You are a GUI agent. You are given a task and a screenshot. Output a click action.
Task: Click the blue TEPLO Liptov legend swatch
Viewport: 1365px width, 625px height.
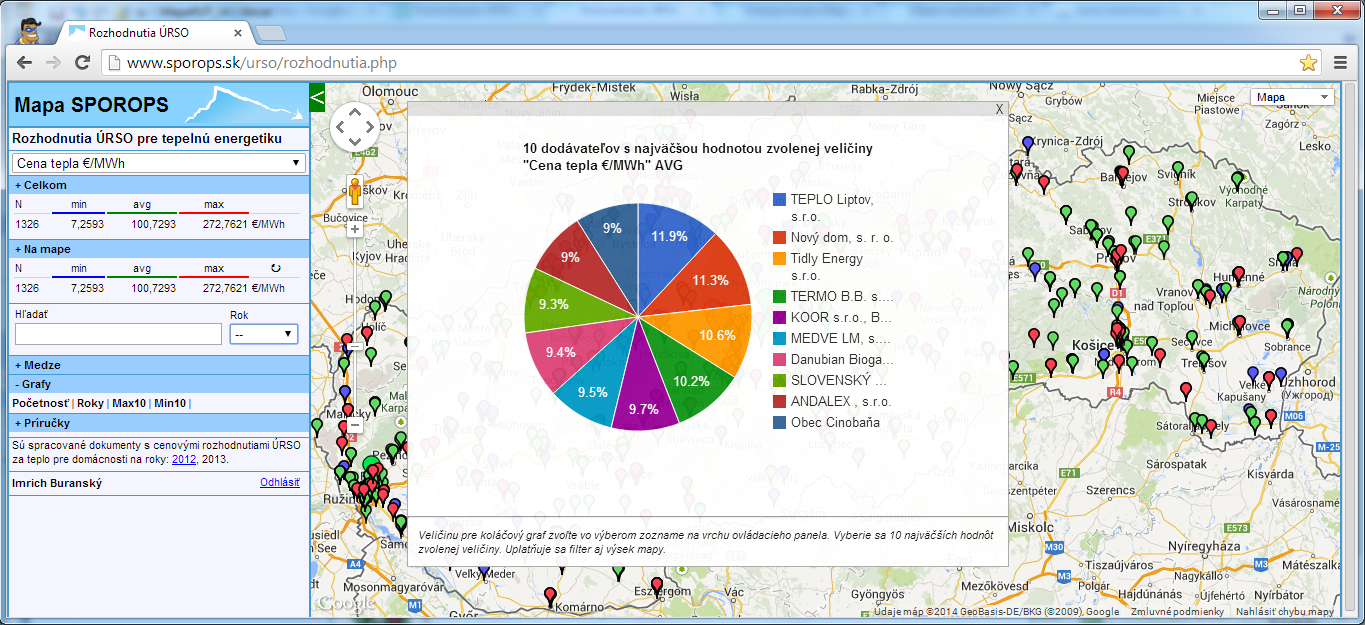(x=780, y=199)
